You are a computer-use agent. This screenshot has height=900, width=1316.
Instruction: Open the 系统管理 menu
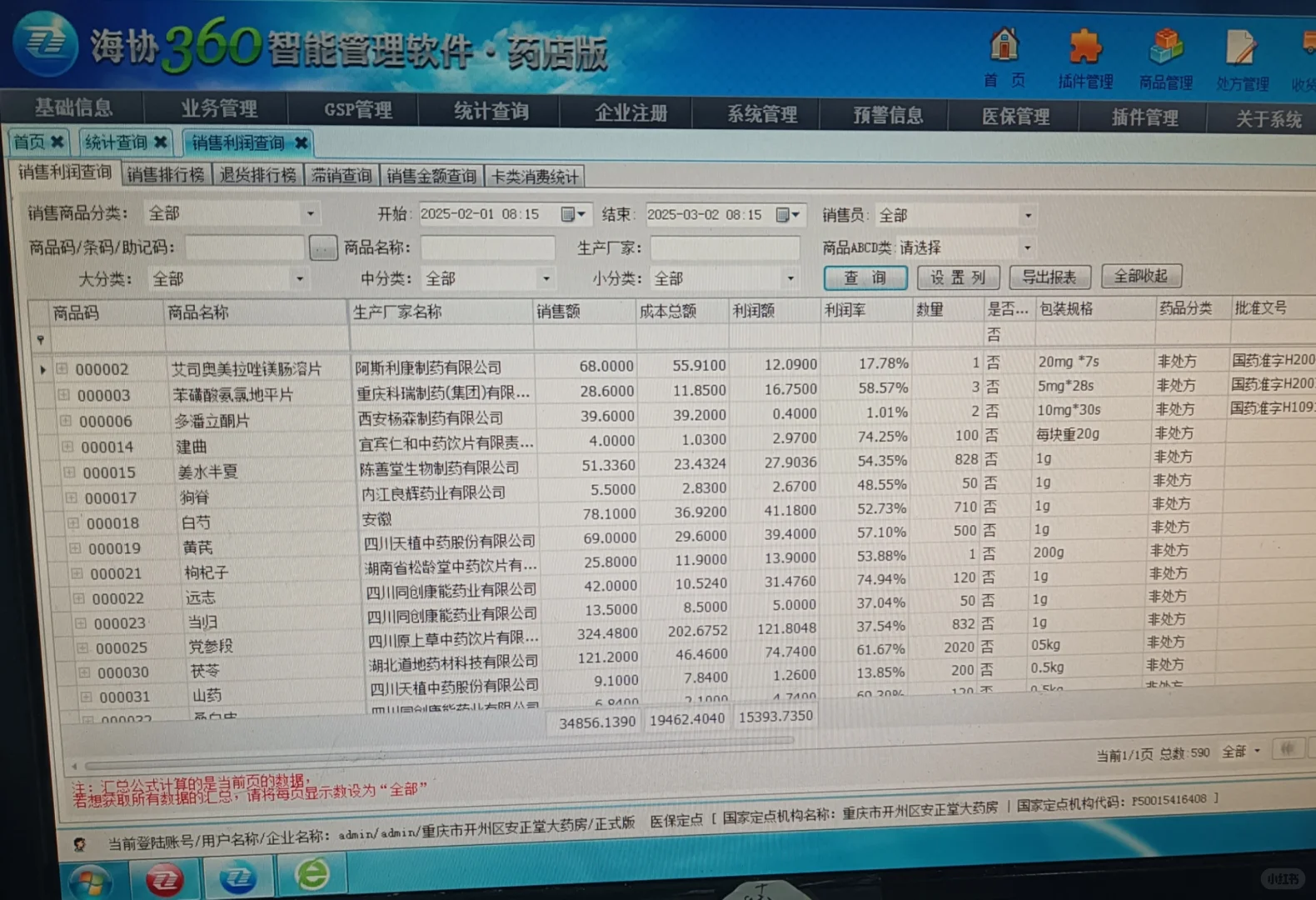[761, 114]
